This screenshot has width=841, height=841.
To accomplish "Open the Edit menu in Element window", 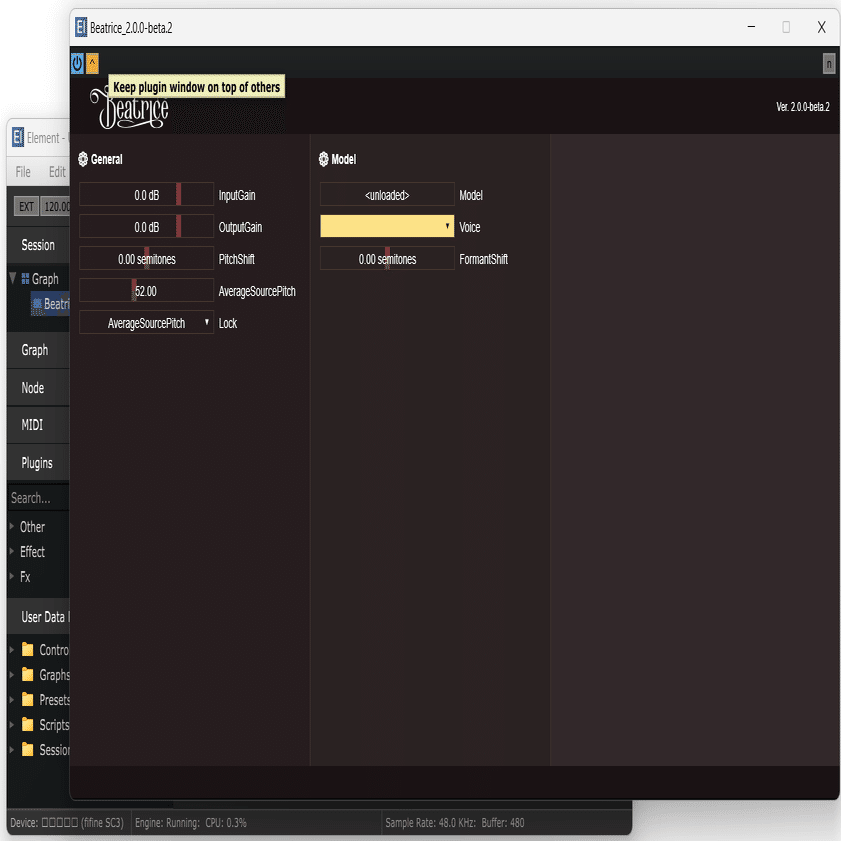I will [x=57, y=172].
